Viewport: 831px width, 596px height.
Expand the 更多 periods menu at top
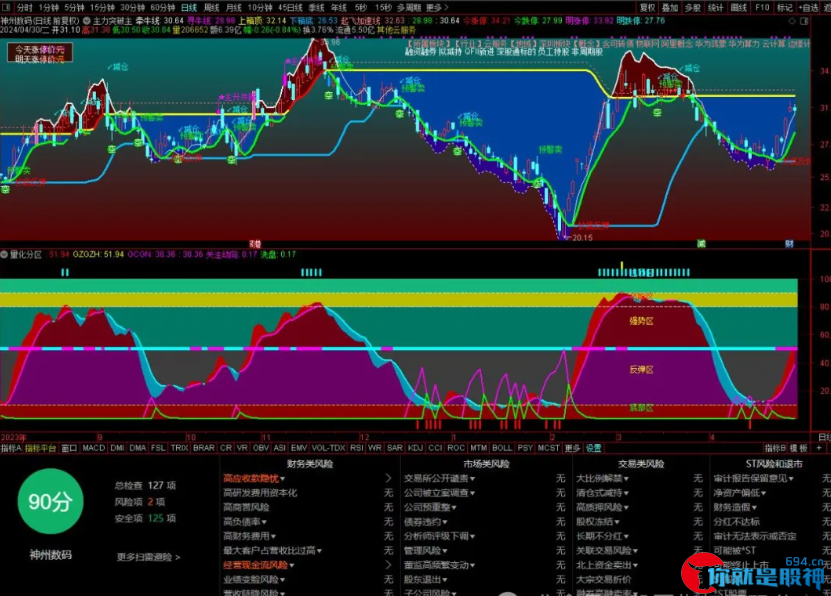click(437, 7)
